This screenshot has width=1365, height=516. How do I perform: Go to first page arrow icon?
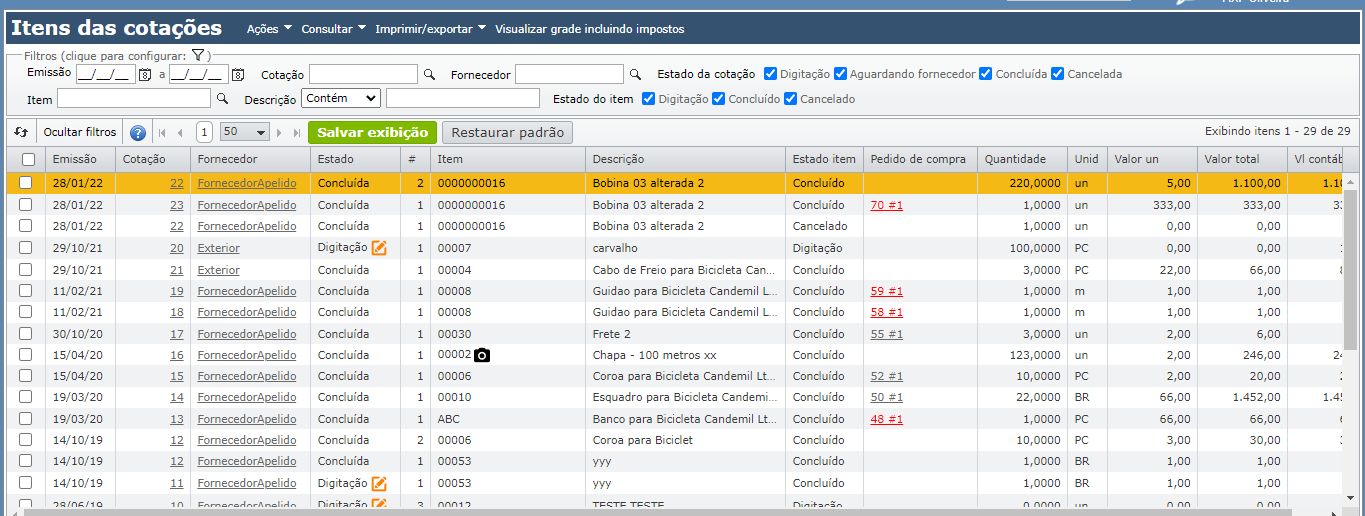[162, 132]
